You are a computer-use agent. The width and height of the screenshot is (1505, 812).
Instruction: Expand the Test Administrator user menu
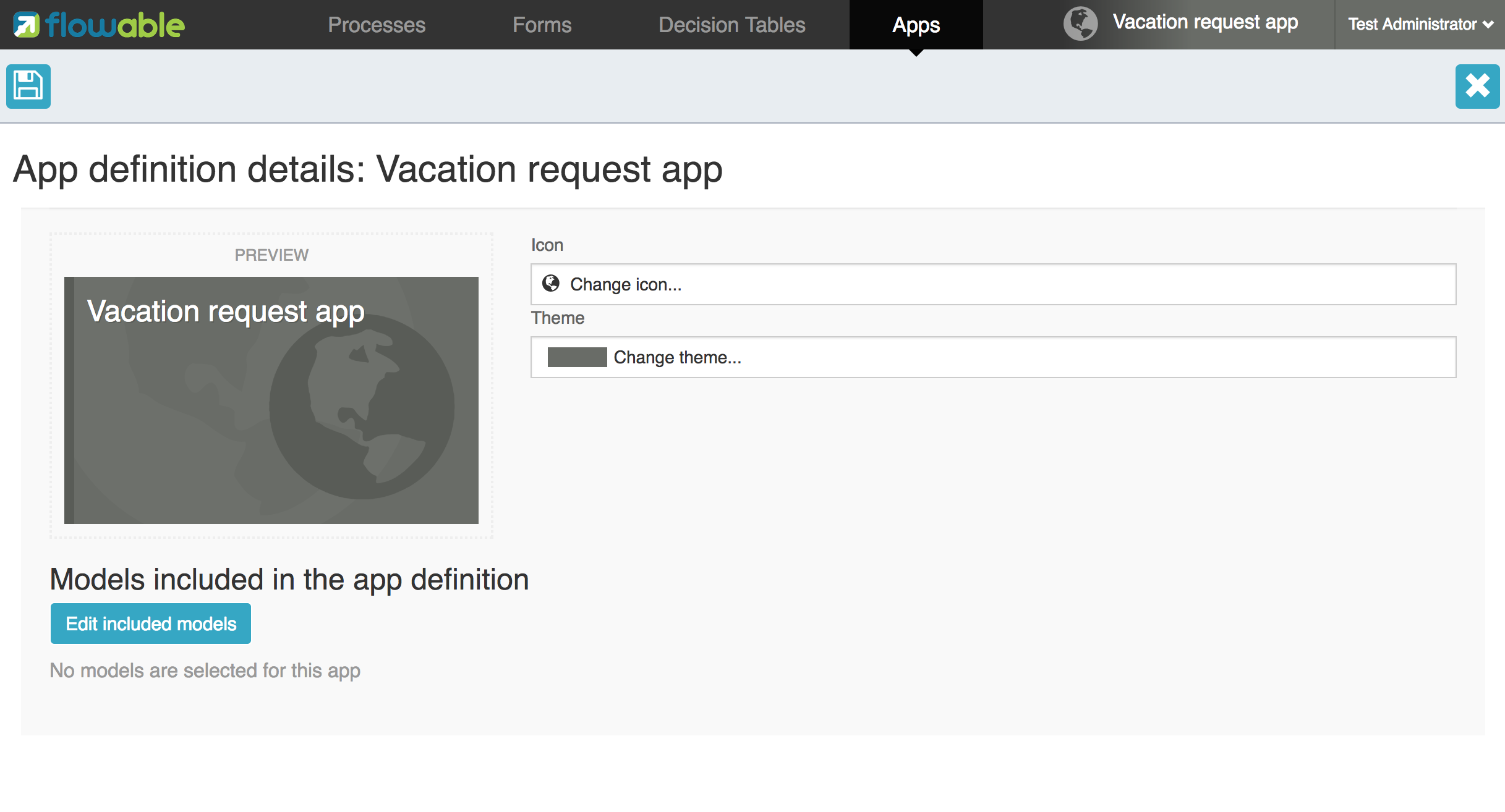[1412, 24]
